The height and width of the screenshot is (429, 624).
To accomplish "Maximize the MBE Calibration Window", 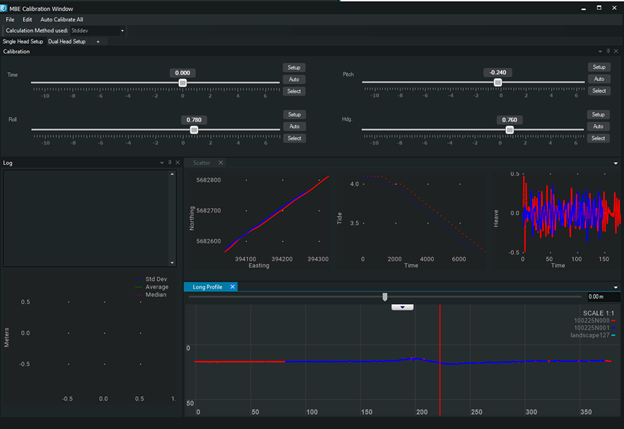I will (x=599, y=8).
